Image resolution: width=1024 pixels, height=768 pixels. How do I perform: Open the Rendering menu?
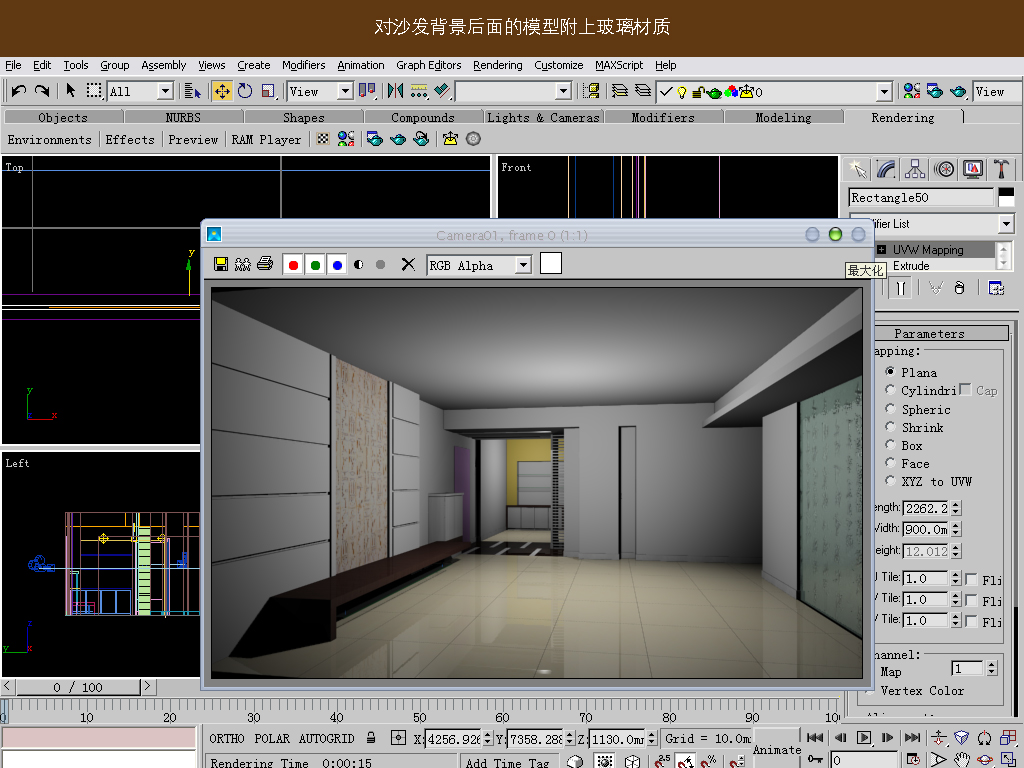[498, 65]
